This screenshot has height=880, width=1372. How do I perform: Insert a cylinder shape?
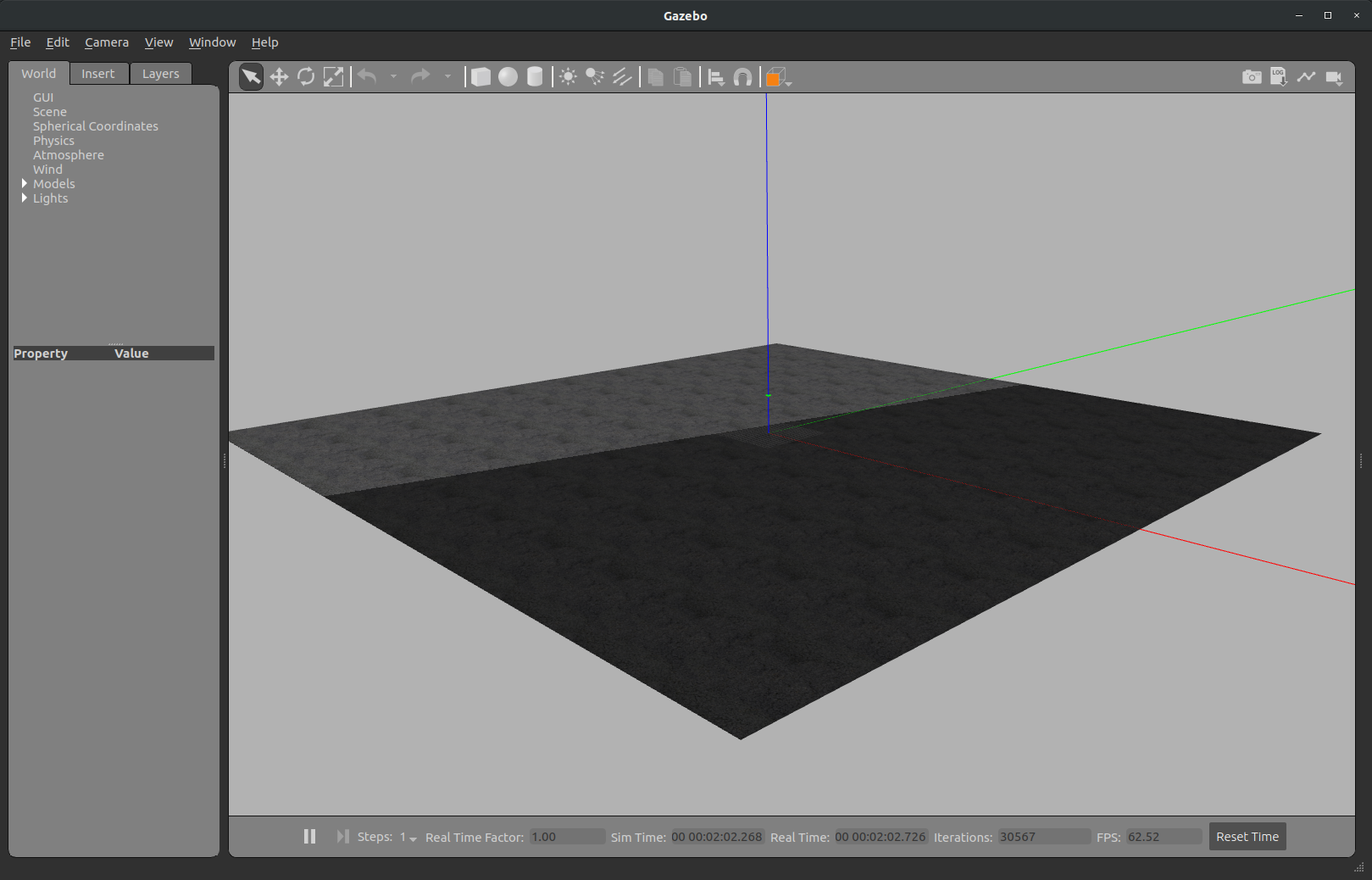535,77
